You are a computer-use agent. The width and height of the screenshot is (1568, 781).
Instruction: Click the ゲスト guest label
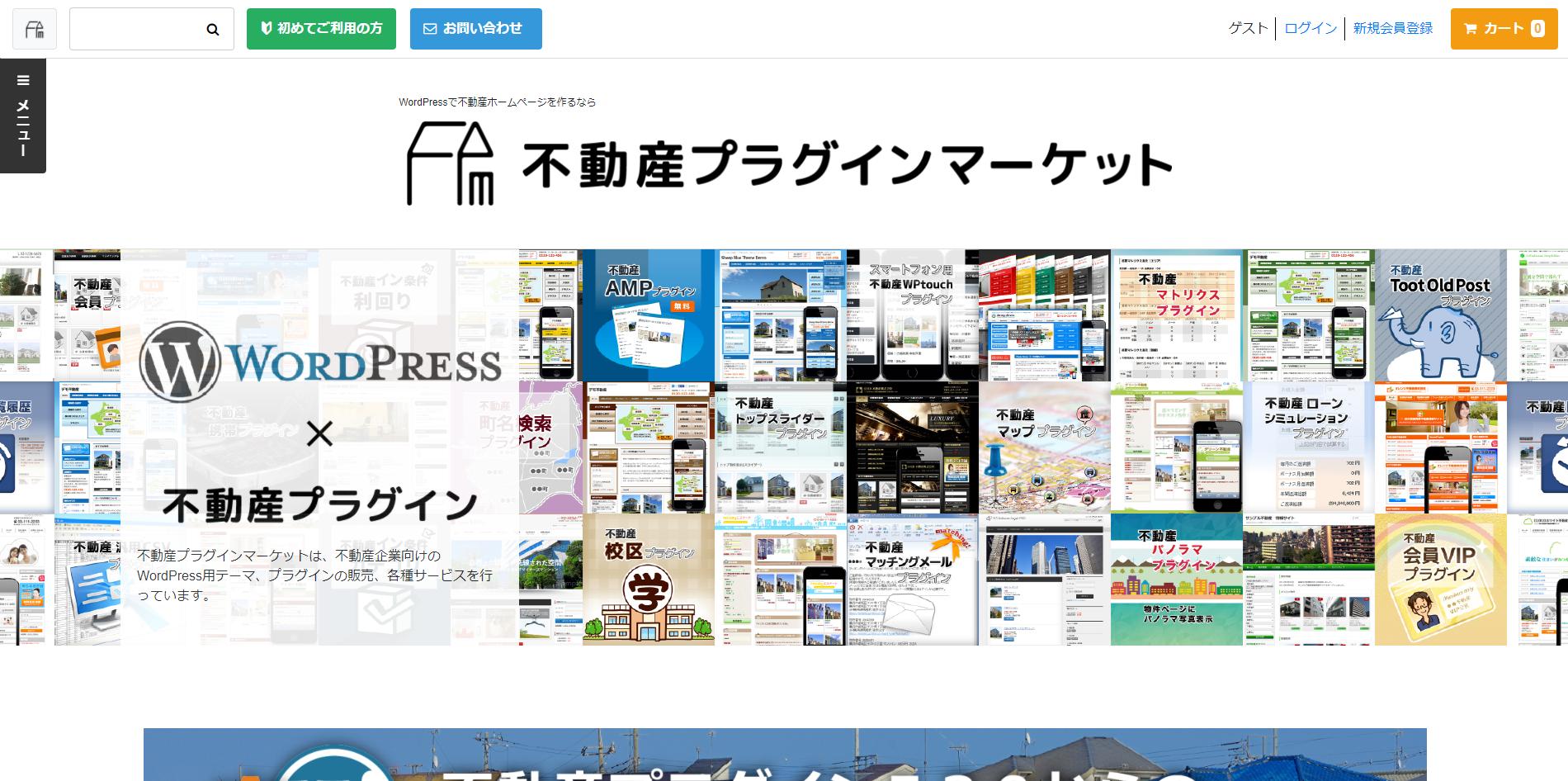1248,28
